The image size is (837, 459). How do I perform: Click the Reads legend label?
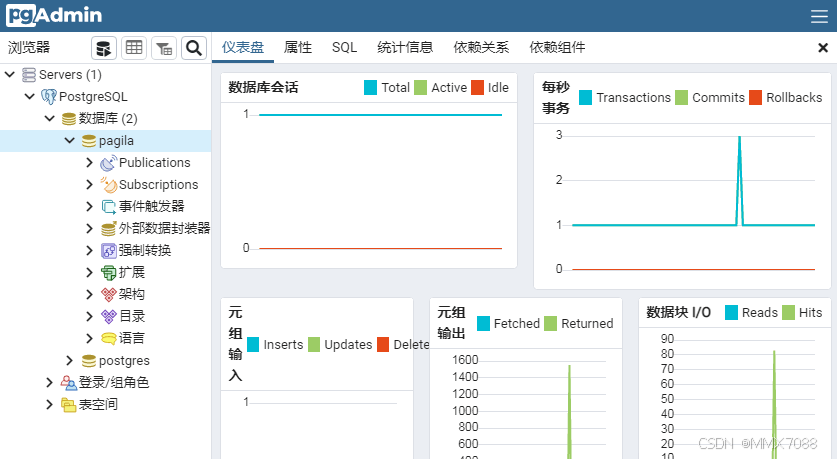click(x=760, y=313)
